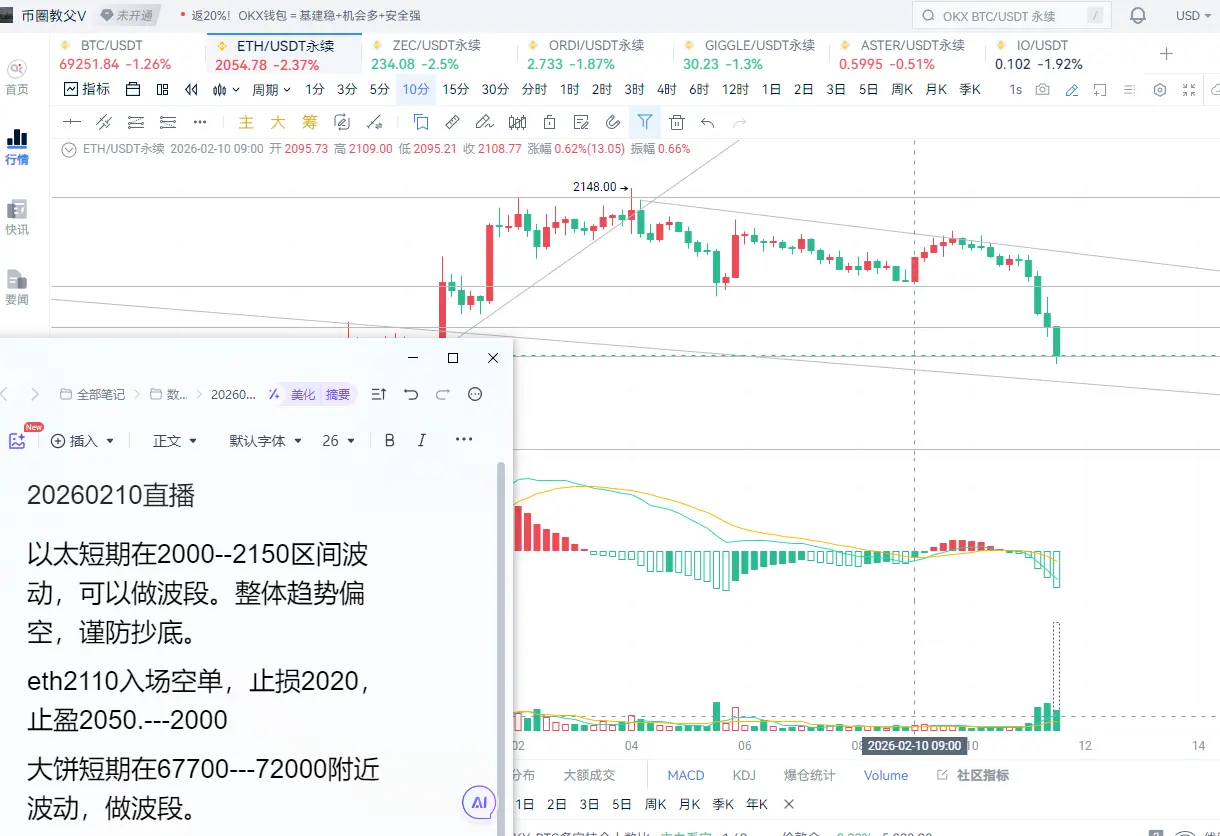
Task: Click the OKX BTC/USDT search field
Action: [1012, 16]
